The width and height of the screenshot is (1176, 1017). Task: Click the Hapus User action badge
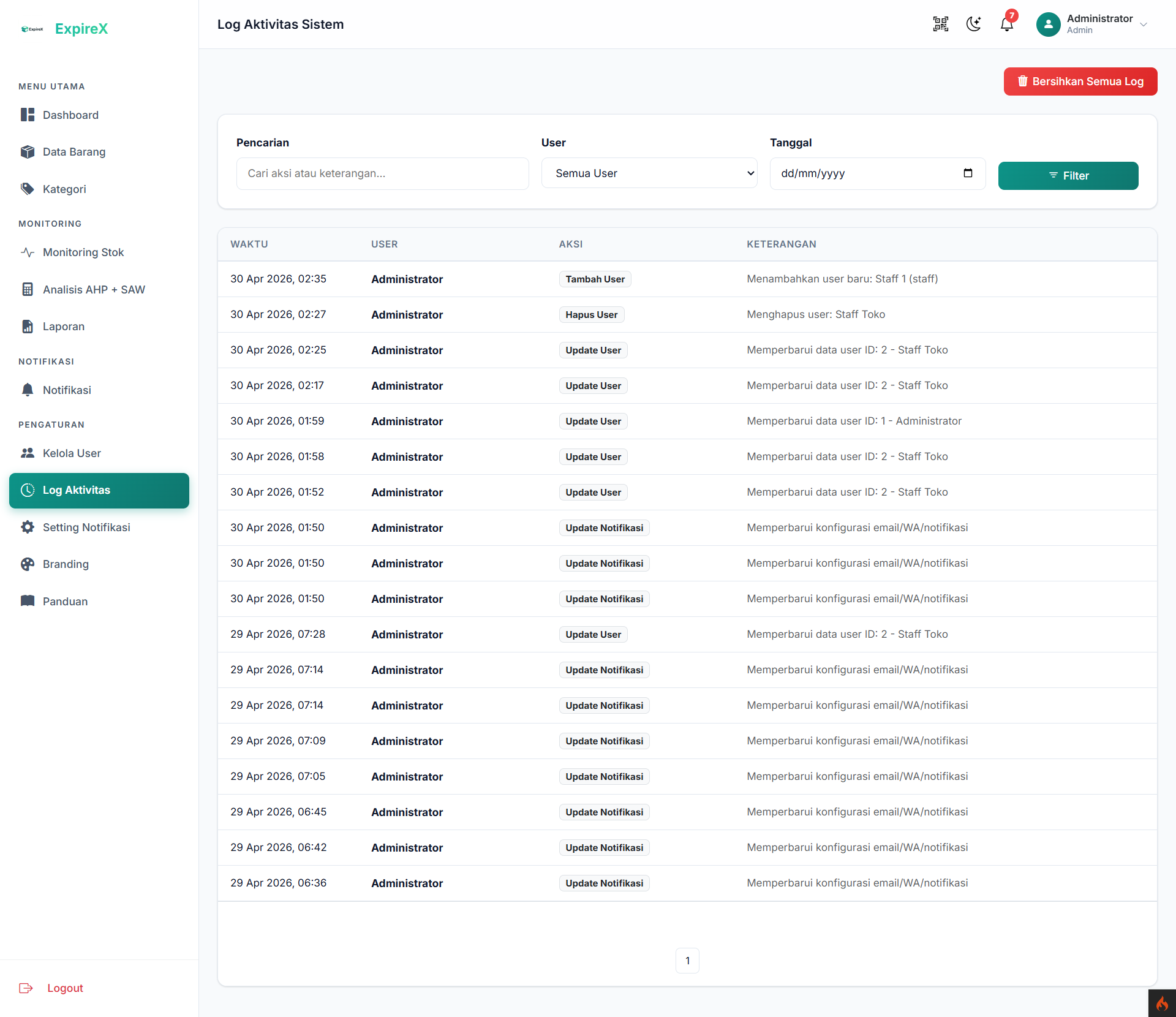pyautogui.click(x=591, y=315)
